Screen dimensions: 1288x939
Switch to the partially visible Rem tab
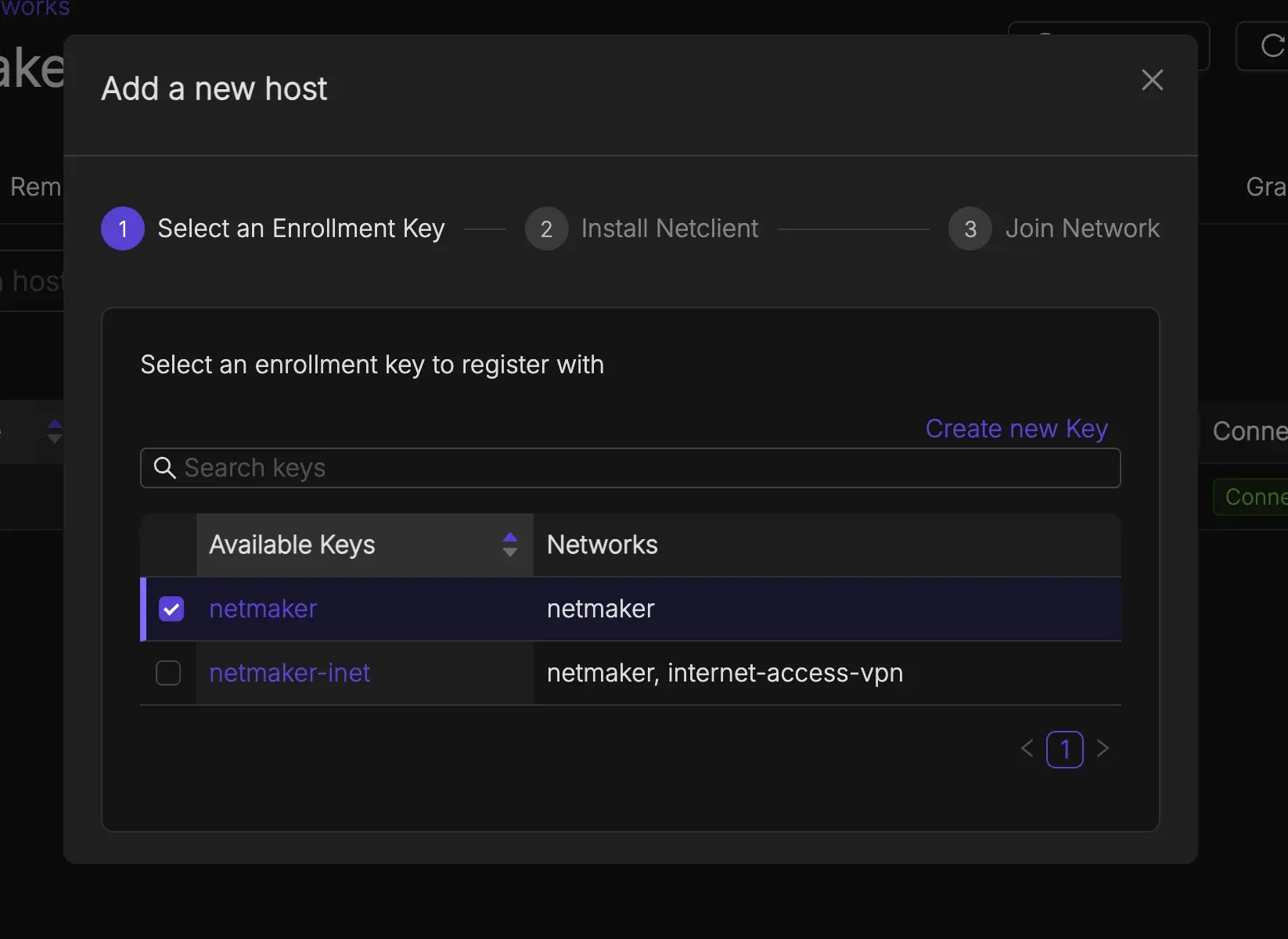pyautogui.click(x=35, y=187)
